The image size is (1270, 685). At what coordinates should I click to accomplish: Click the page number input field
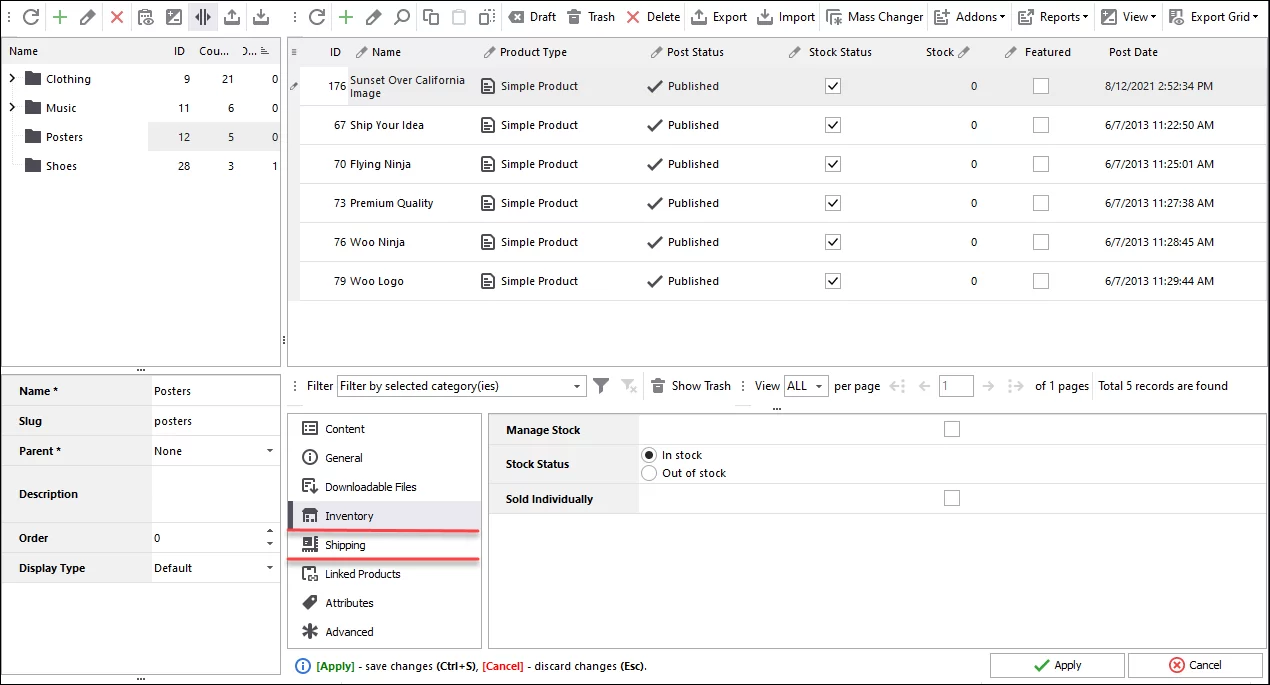[956, 385]
